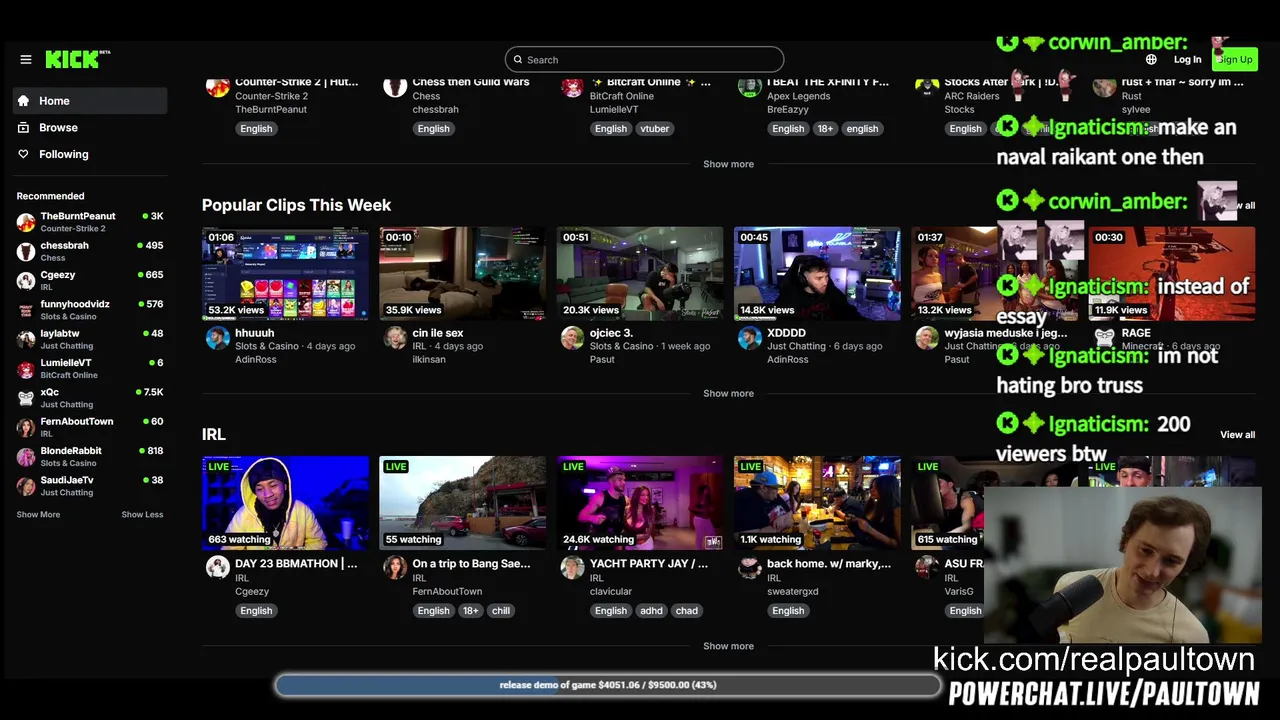Open LumielleVT in the recommended list
Image resolution: width=1280 pixels, height=720 pixels.
[90, 368]
